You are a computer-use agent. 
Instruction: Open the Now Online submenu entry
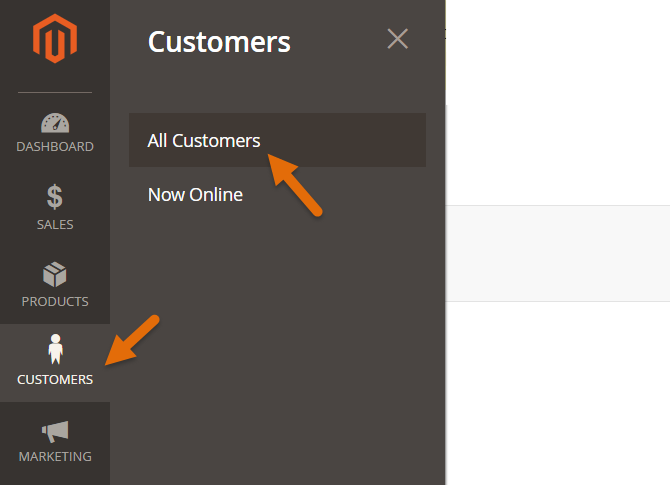[195, 194]
